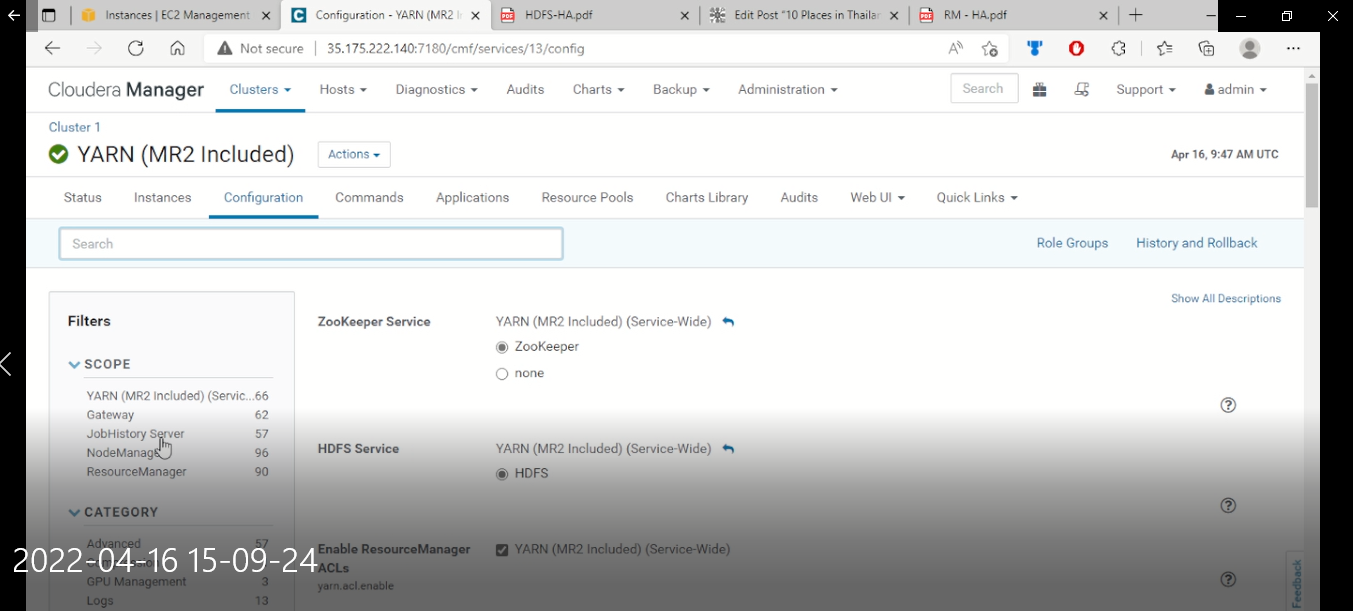Add this page to favorites

coord(990,48)
